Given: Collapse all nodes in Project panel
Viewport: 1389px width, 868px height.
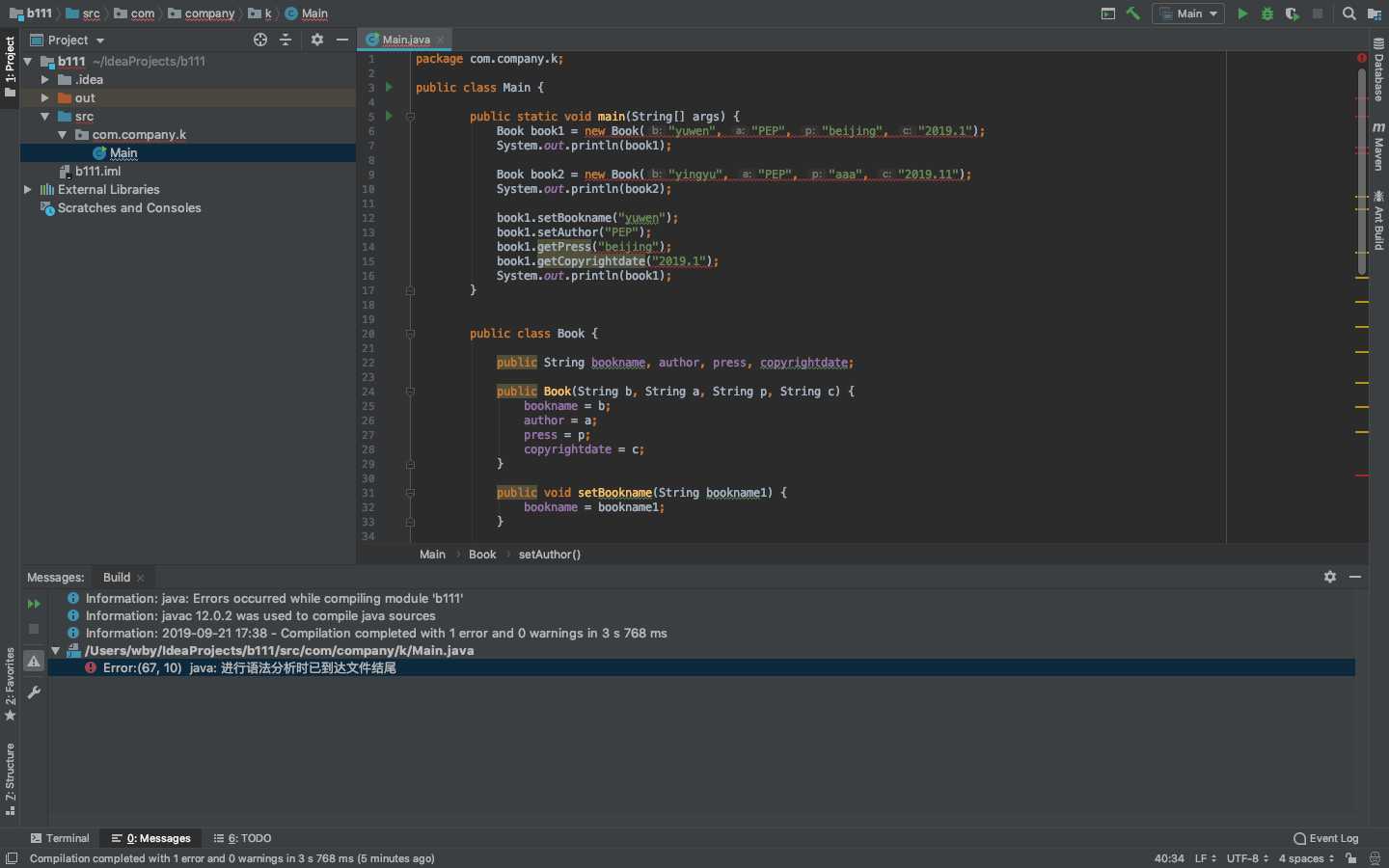Looking at the screenshot, I should pyautogui.click(x=286, y=40).
